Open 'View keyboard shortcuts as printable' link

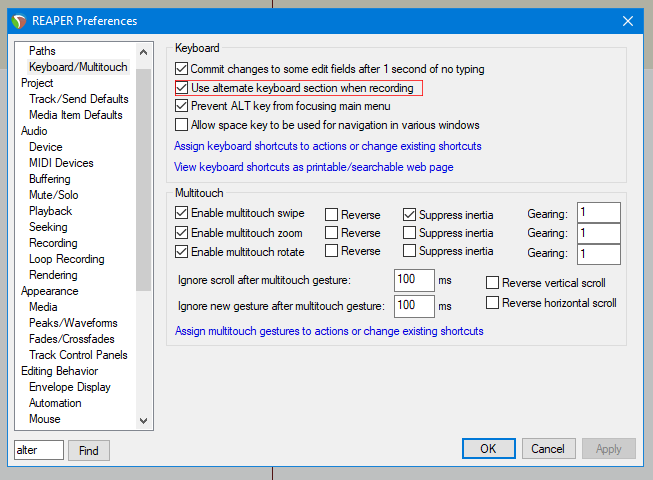(313, 167)
